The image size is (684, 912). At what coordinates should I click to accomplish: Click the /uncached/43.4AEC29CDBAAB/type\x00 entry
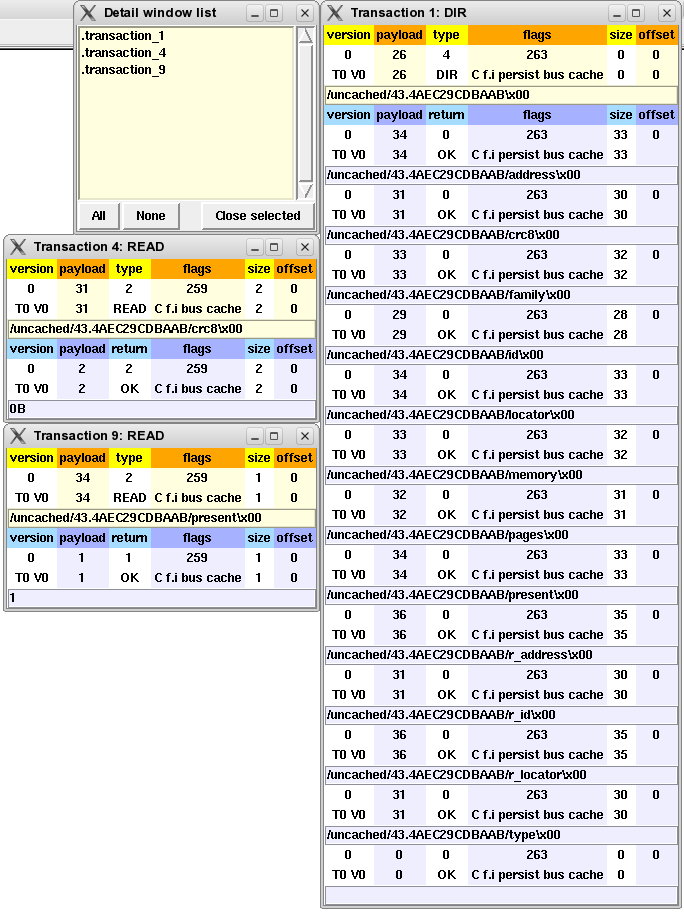[x=501, y=835]
